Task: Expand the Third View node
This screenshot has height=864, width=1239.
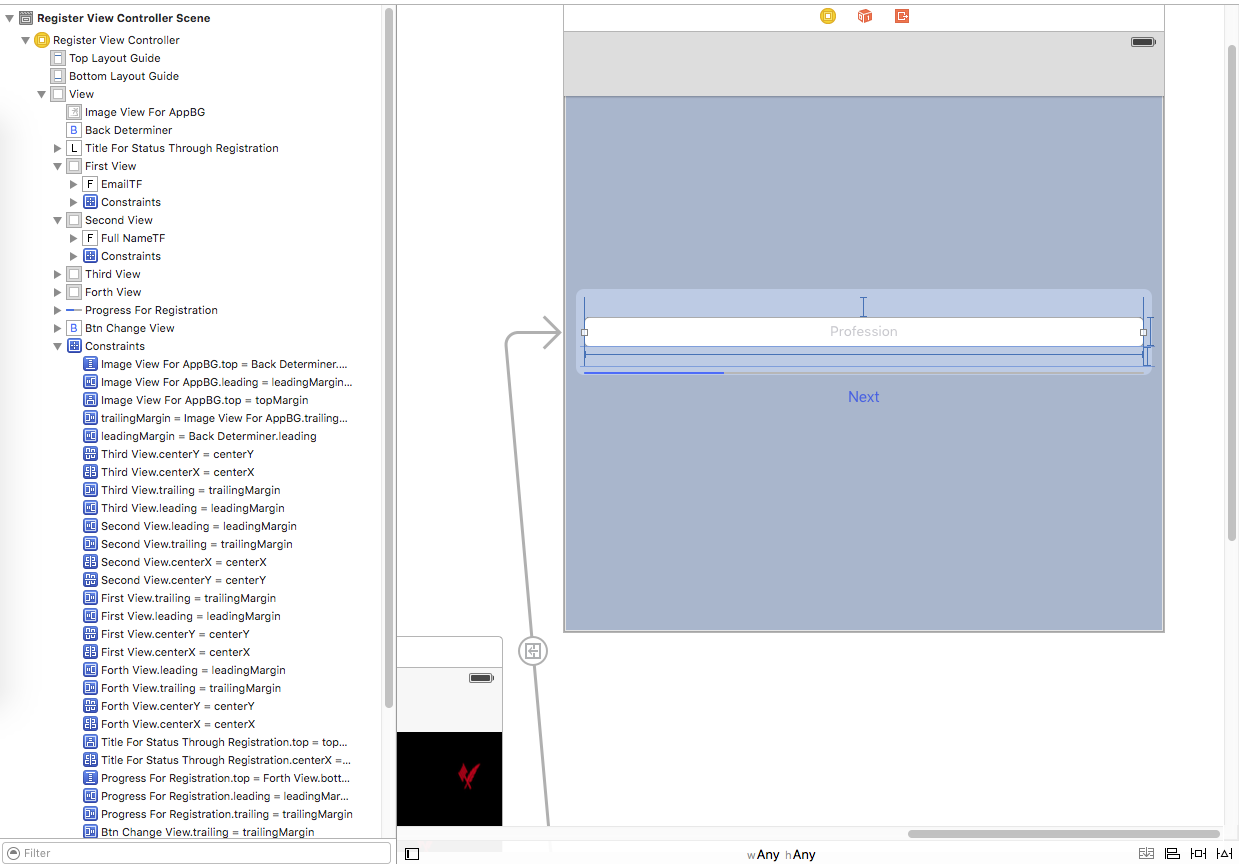Action: [x=57, y=274]
